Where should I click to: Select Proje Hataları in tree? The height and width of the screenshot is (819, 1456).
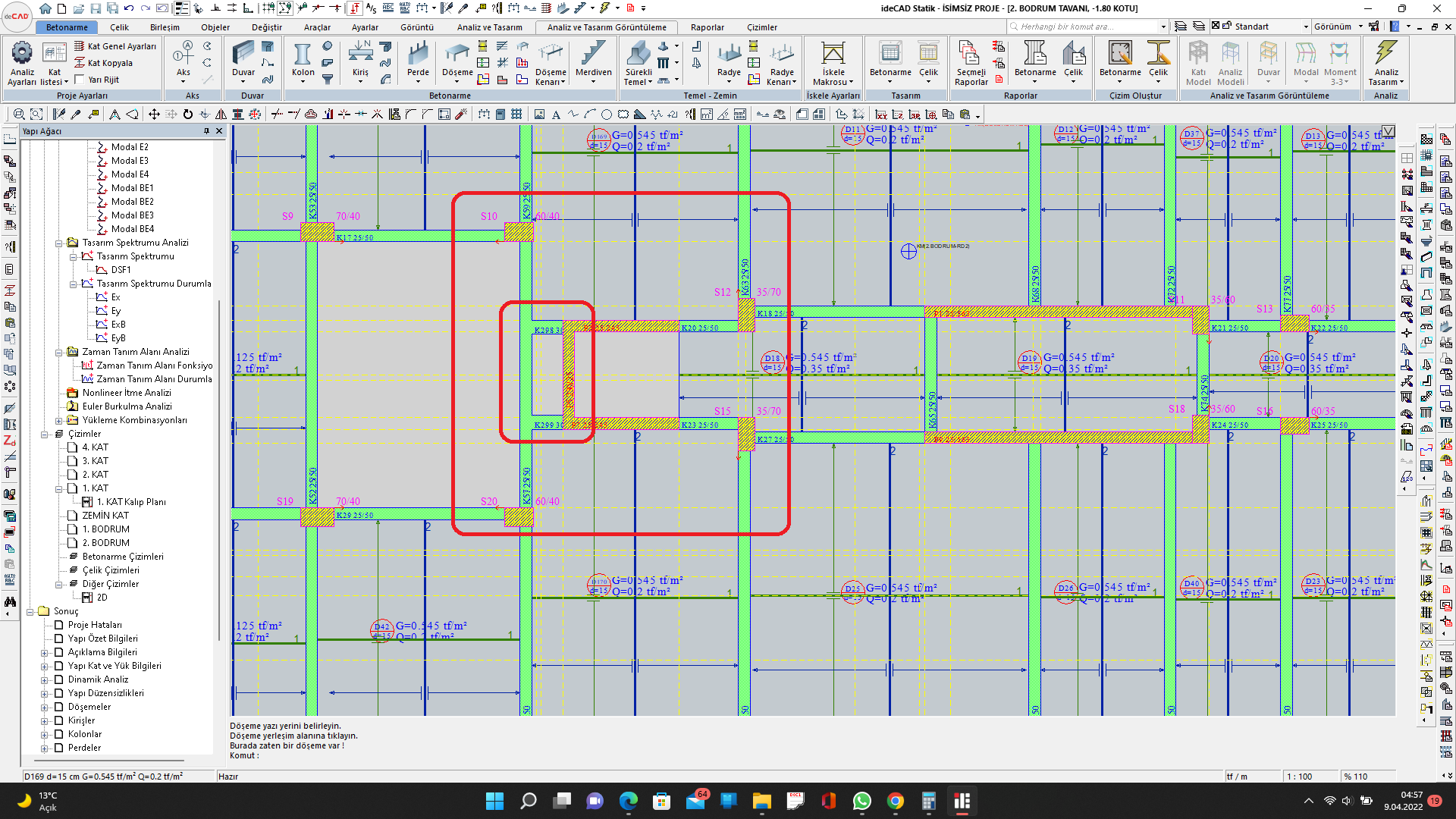[x=95, y=625]
